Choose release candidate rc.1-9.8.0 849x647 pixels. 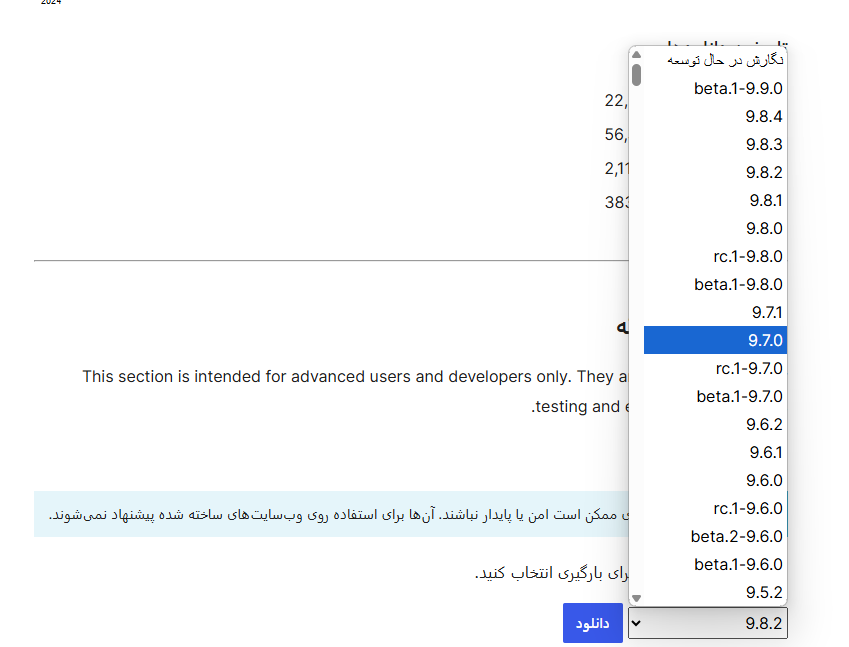(715, 256)
